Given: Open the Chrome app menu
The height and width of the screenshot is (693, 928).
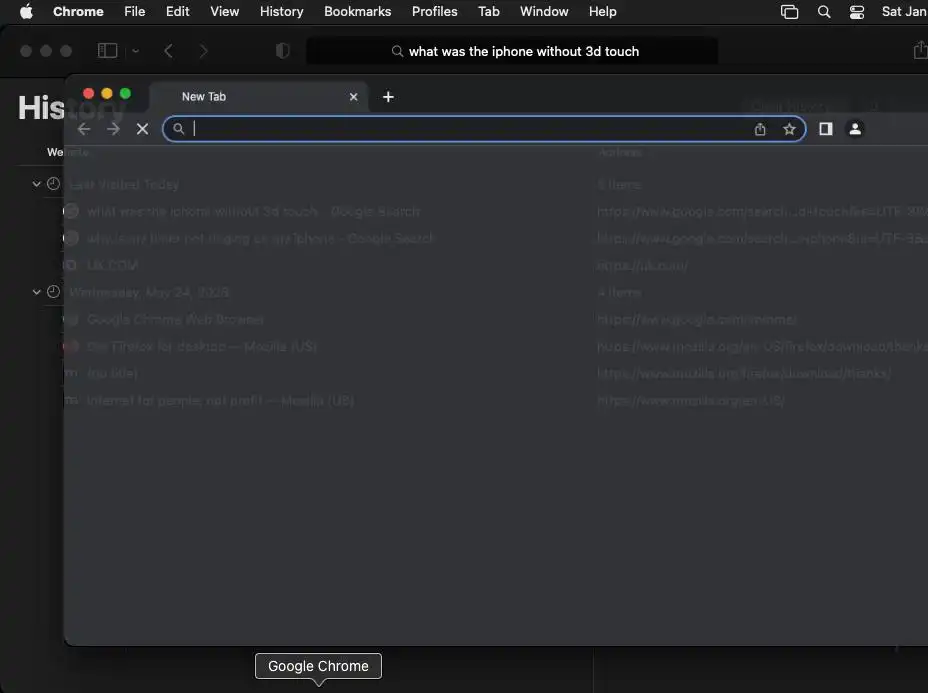Looking at the screenshot, I should [x=78, y=12].
